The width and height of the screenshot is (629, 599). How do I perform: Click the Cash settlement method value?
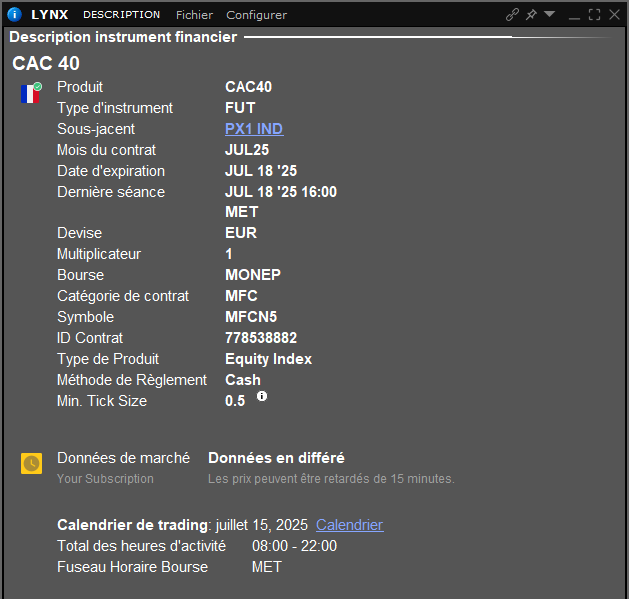(x=243, y=380)
